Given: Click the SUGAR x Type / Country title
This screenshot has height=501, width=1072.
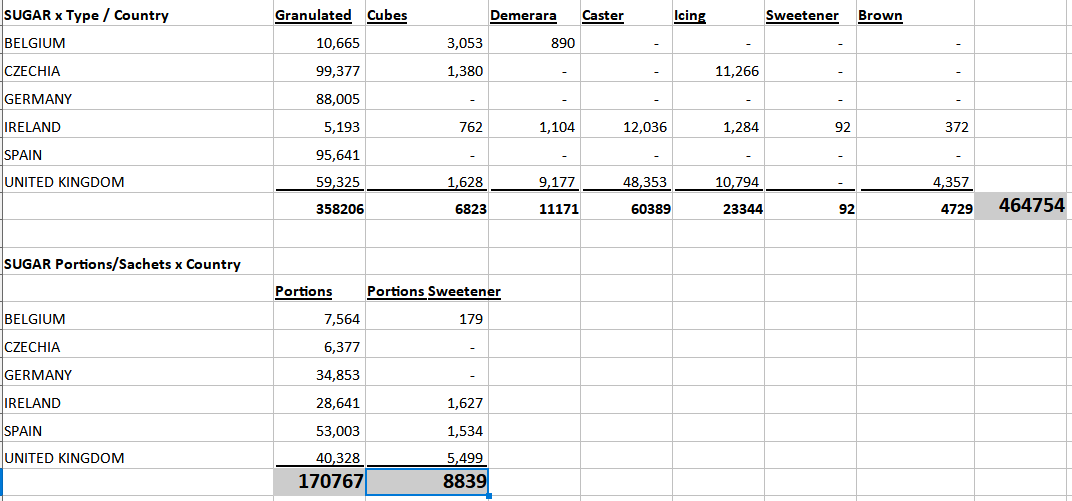Looking at the screenshot, I should [x=87, y=15].
